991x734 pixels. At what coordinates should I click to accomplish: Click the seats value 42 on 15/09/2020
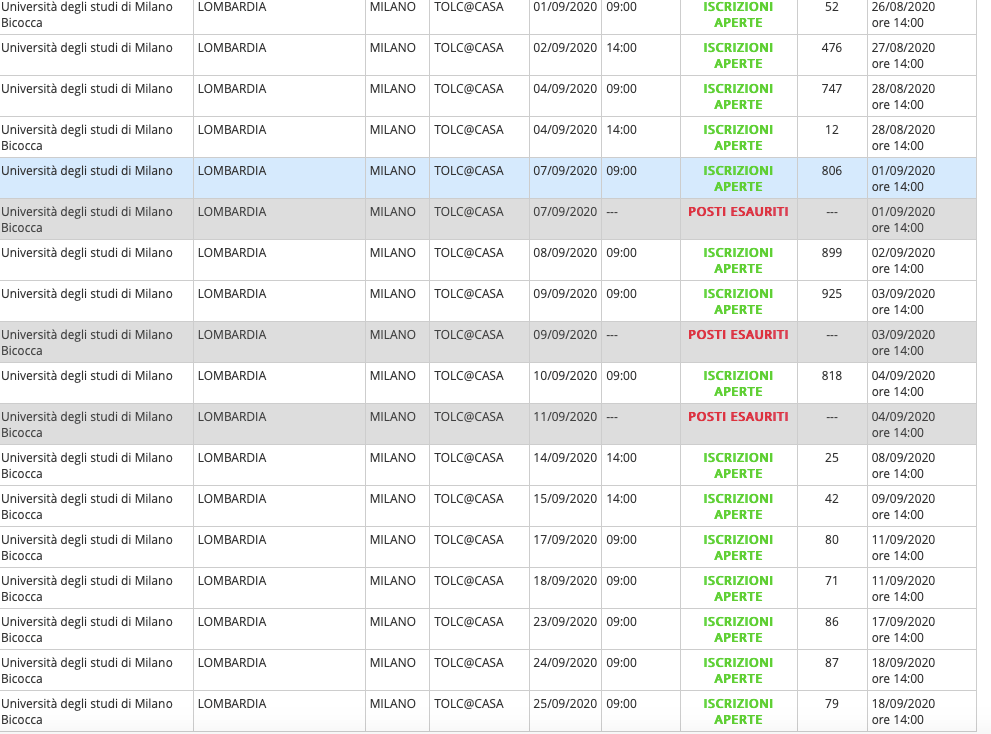pyautogui.click(x=832, y=499)
